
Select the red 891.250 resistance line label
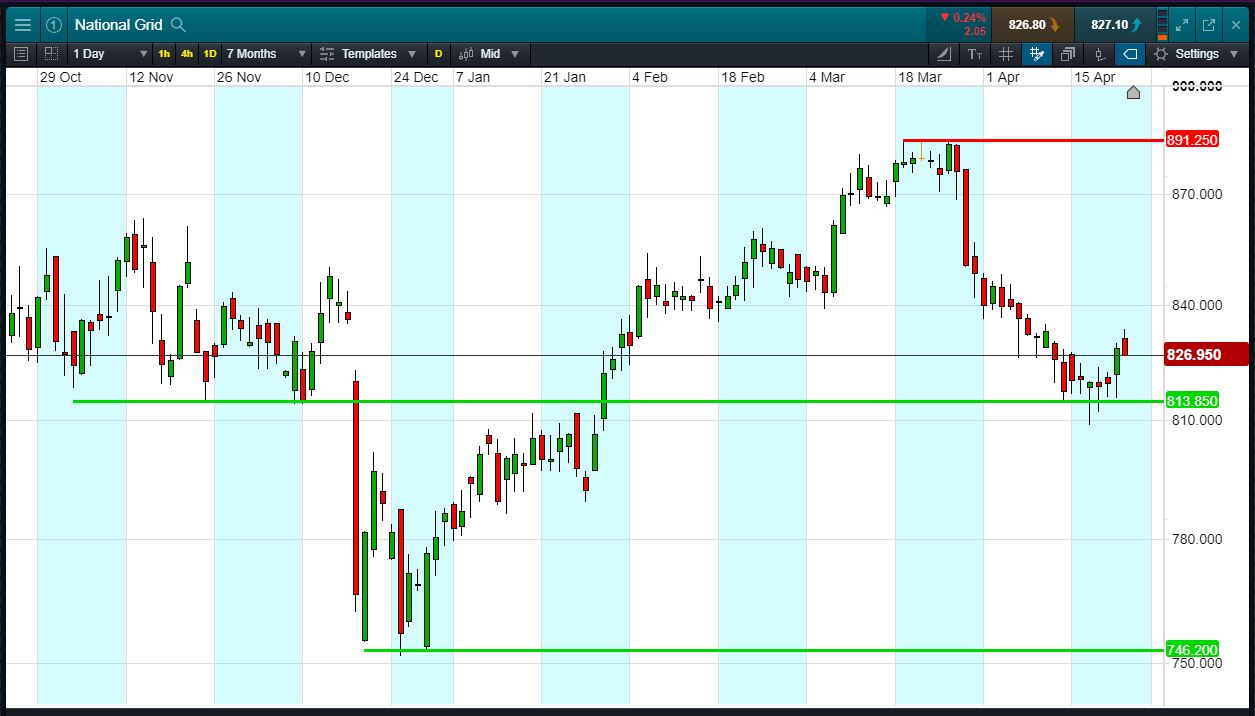click(x=1192, y=140)
